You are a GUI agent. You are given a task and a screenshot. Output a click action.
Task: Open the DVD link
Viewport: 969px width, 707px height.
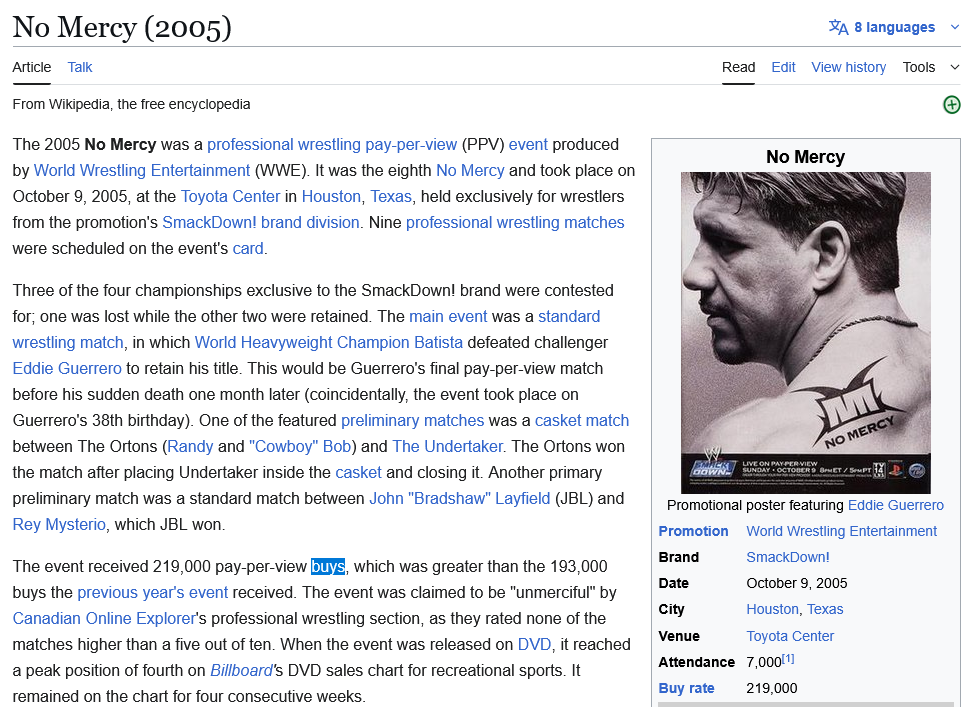point(534,644)
